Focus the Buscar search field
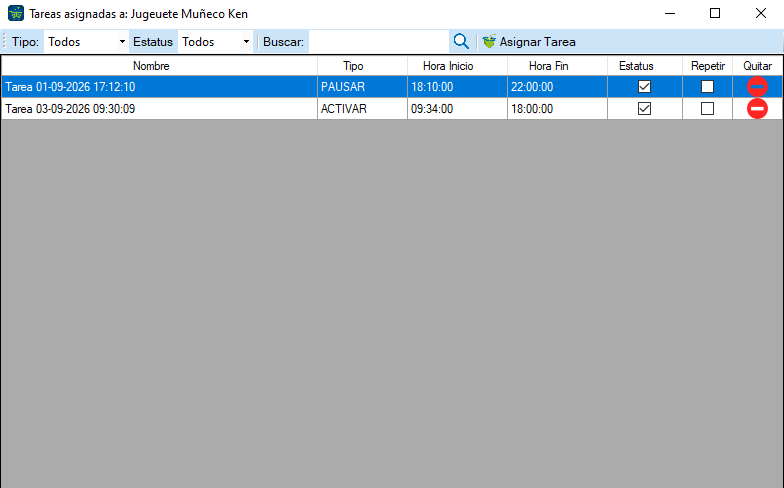 click(x=378, y=42)
